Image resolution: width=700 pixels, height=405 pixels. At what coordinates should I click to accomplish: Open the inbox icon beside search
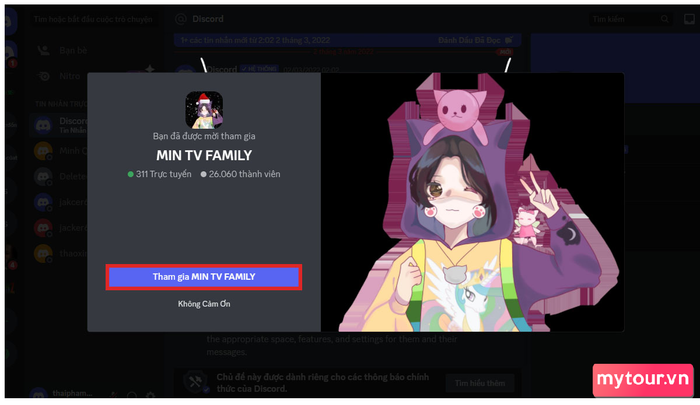tap(689, 19)
